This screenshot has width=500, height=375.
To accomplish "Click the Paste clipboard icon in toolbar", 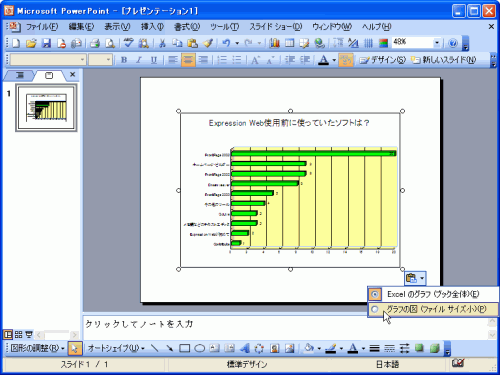I will (x=192, y=43).
